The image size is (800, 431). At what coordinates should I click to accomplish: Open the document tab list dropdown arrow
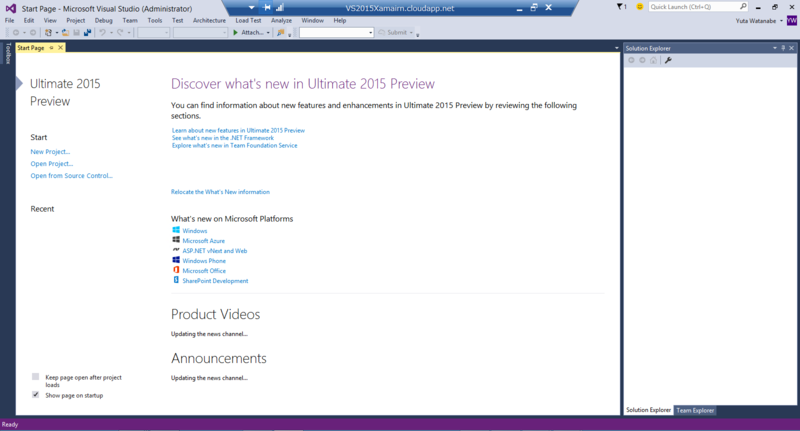tap(616, 48)
